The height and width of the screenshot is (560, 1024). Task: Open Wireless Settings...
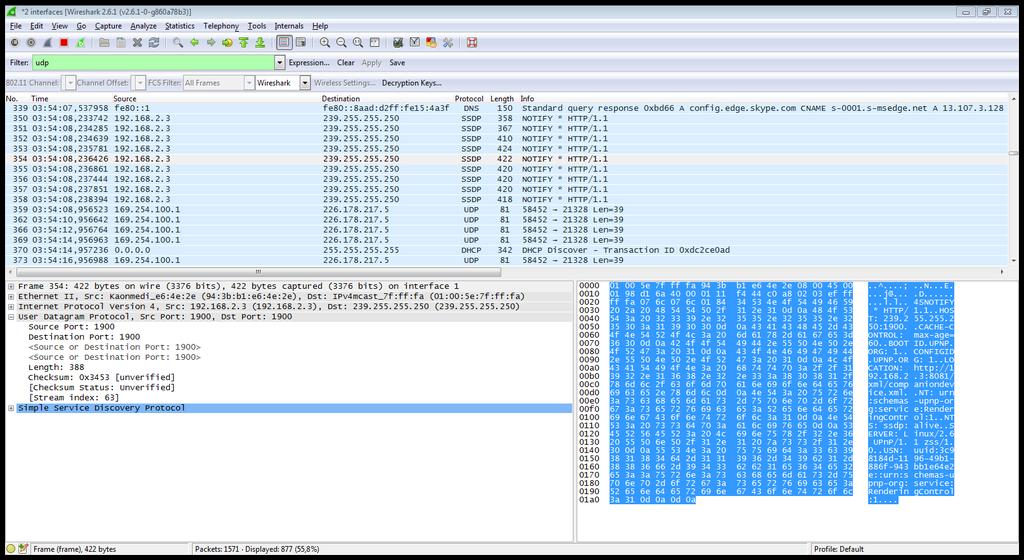click(345, 83)
